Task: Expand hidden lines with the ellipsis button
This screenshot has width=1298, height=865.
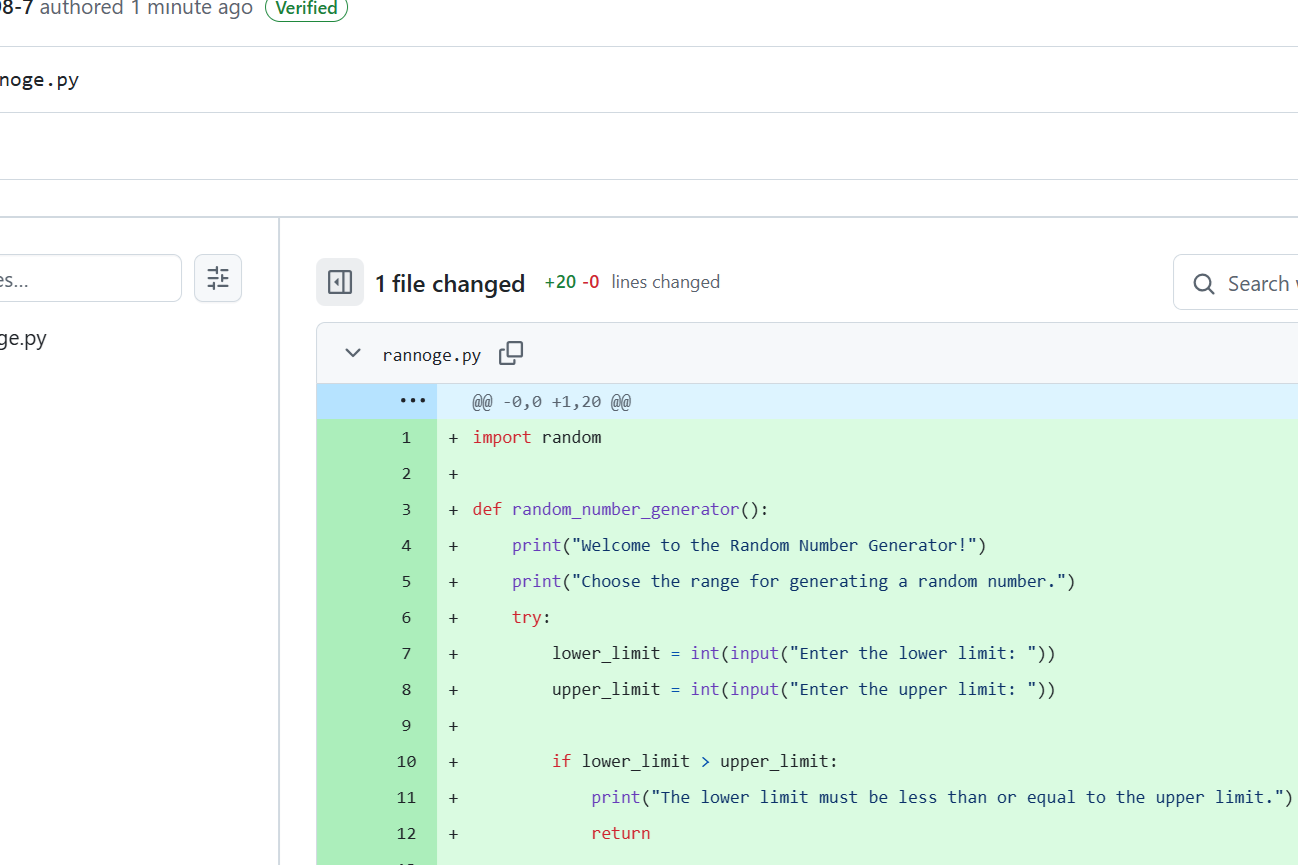Action: click(412, 400)
